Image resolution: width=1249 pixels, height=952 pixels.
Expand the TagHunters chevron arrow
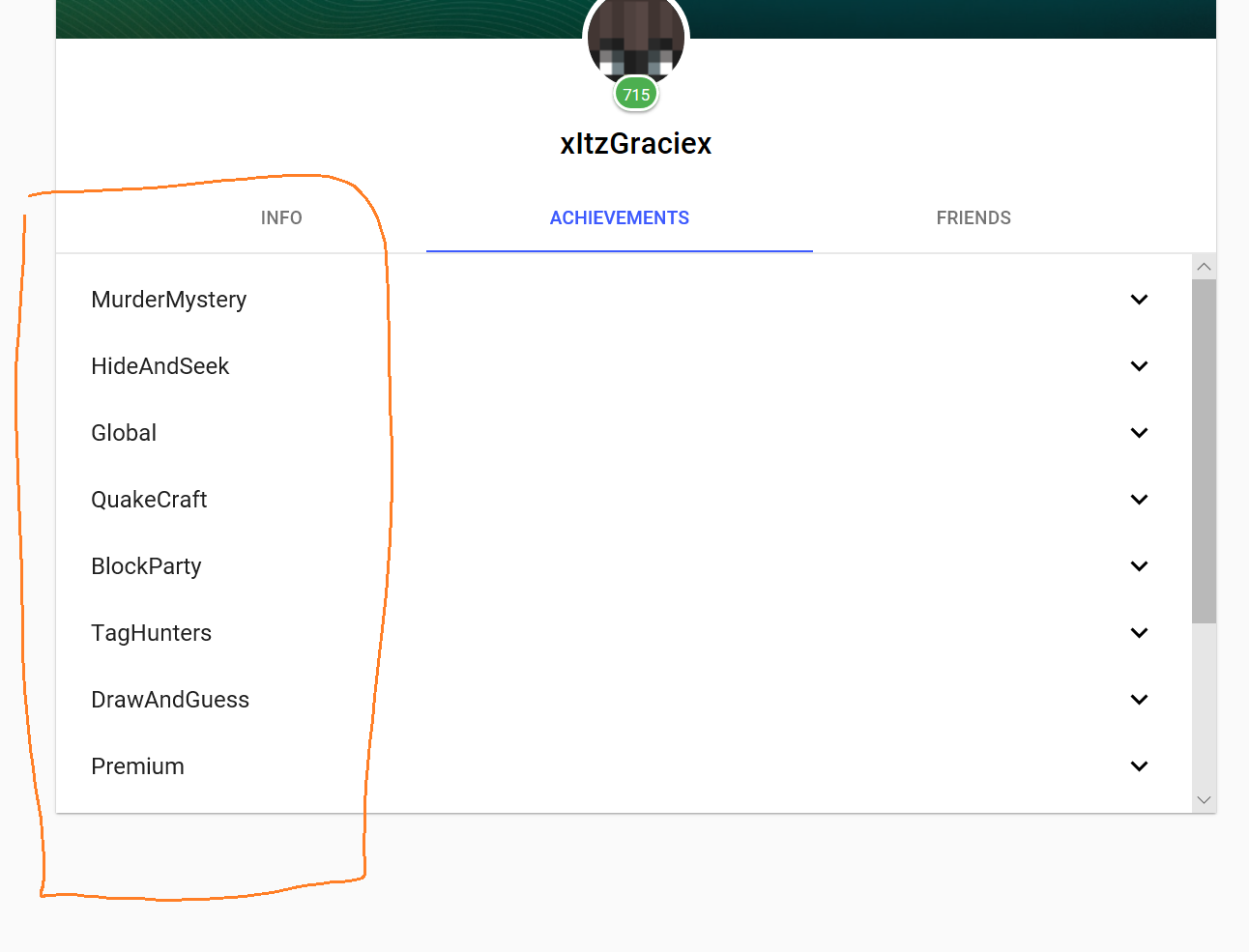point(1140,633)
